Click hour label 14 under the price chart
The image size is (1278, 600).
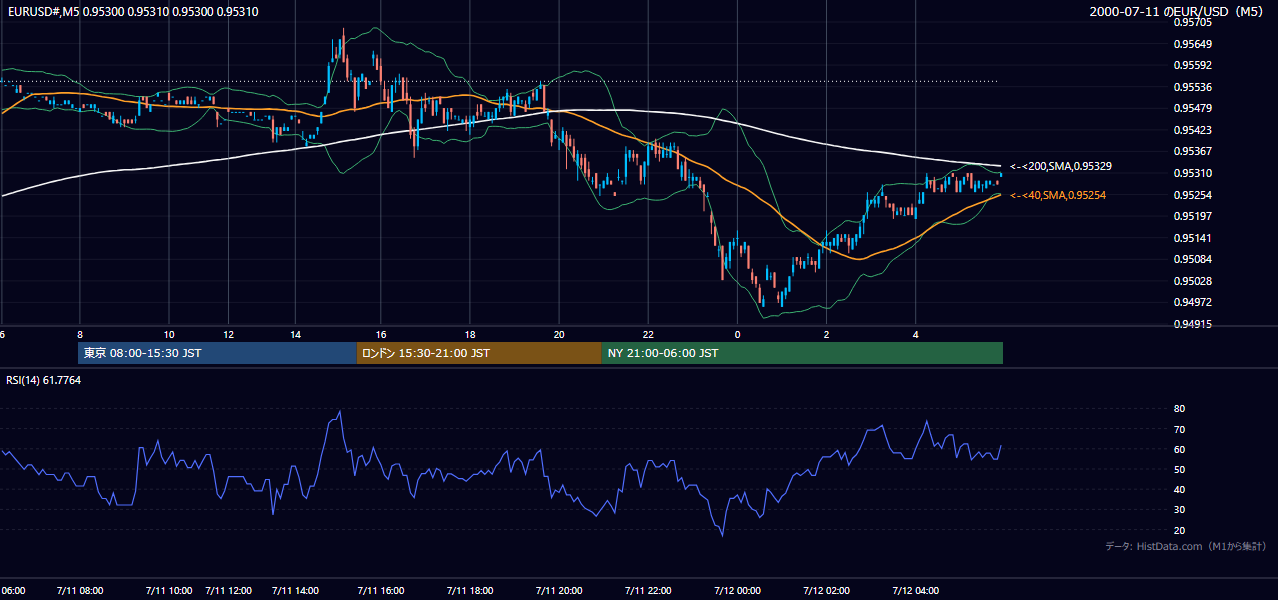coord(295,334)
